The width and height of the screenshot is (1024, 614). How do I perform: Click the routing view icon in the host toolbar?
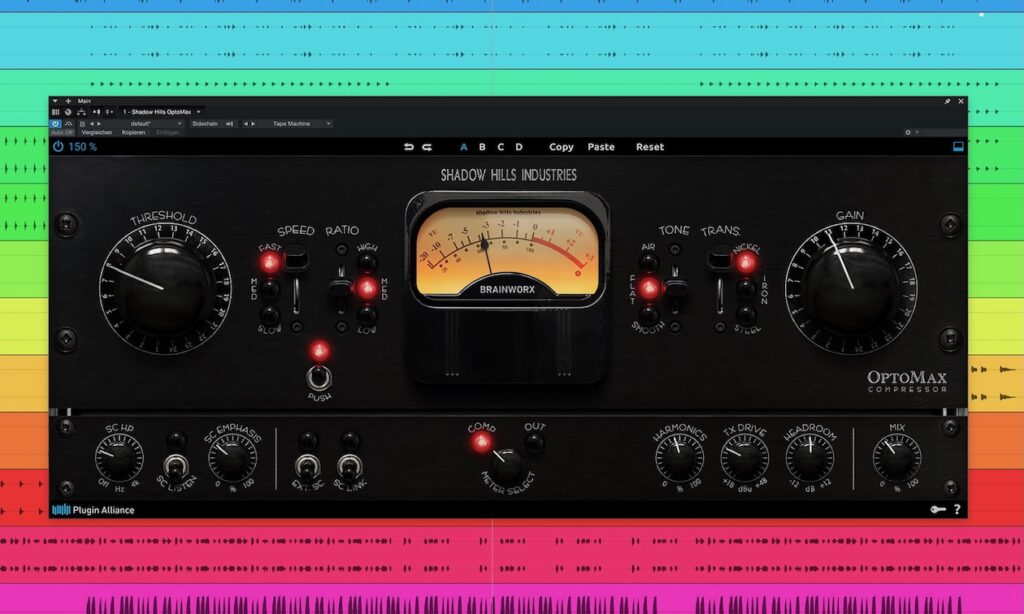click(81, 112)
